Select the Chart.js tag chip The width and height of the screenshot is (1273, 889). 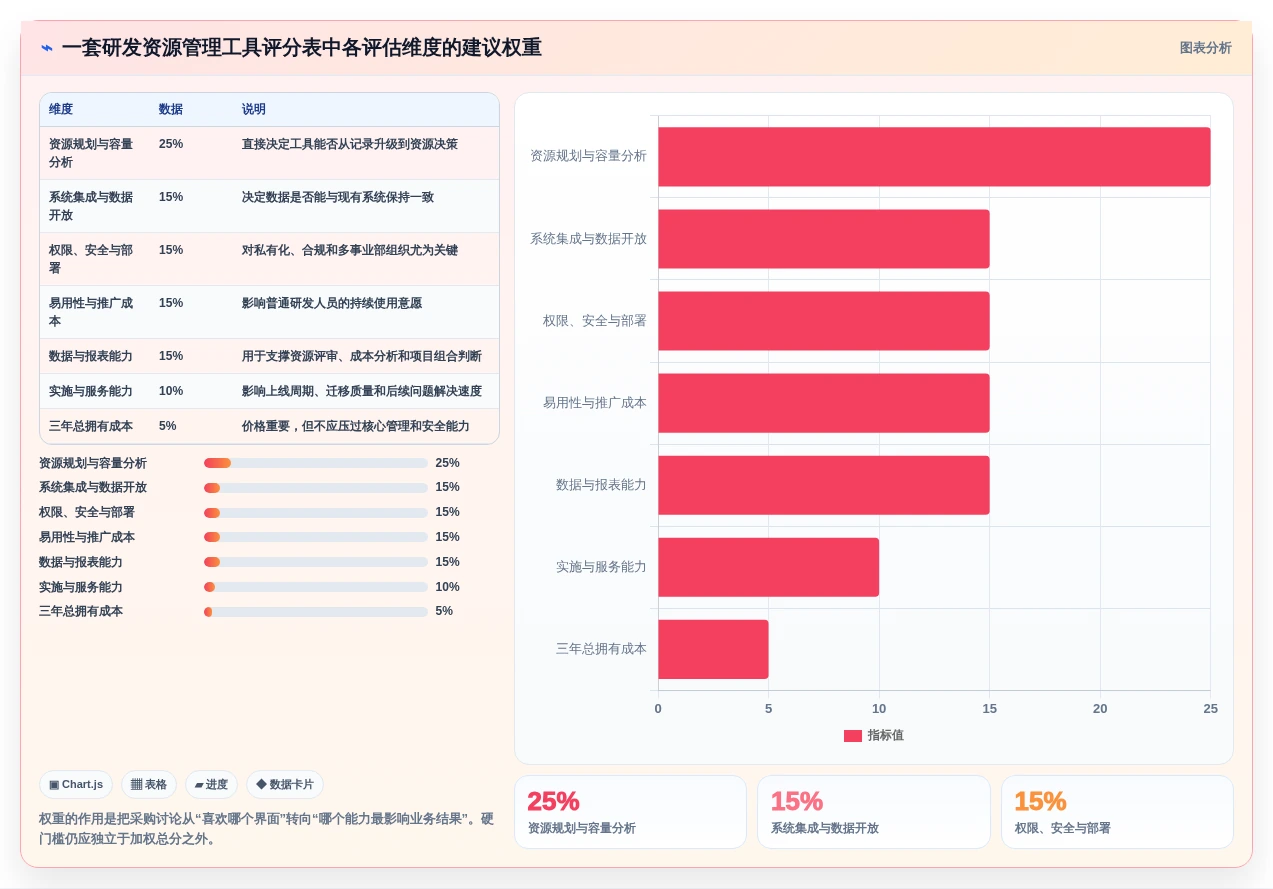(76, 785)
